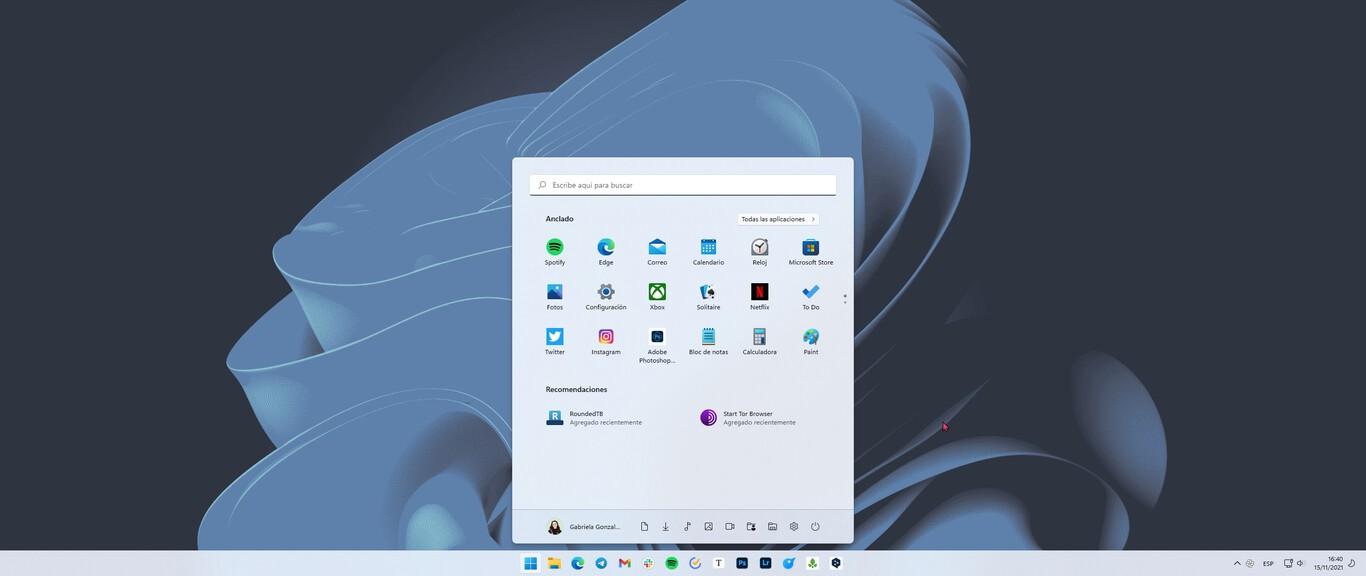Screen dimensions: 1366x576
Task: Expand the hidden system tray icons chevron
Action: coord(1237,563)
